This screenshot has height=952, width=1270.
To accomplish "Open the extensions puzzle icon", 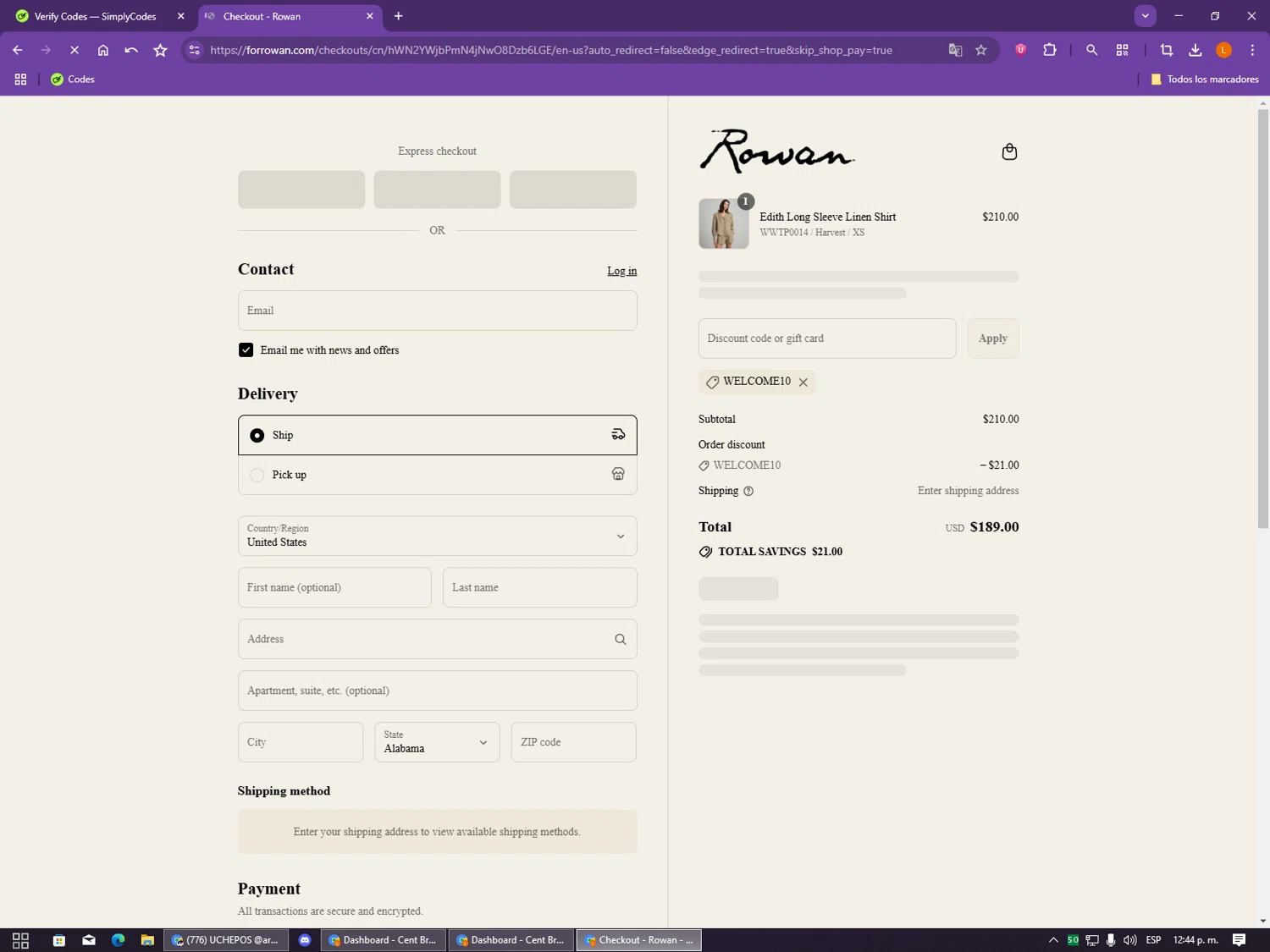I will pos(1050,50).
